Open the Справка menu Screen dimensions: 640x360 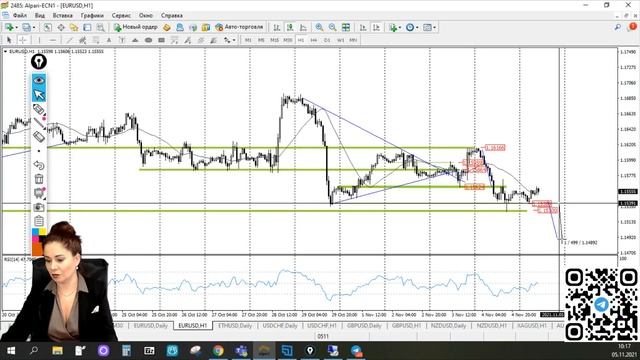[171, 16]
